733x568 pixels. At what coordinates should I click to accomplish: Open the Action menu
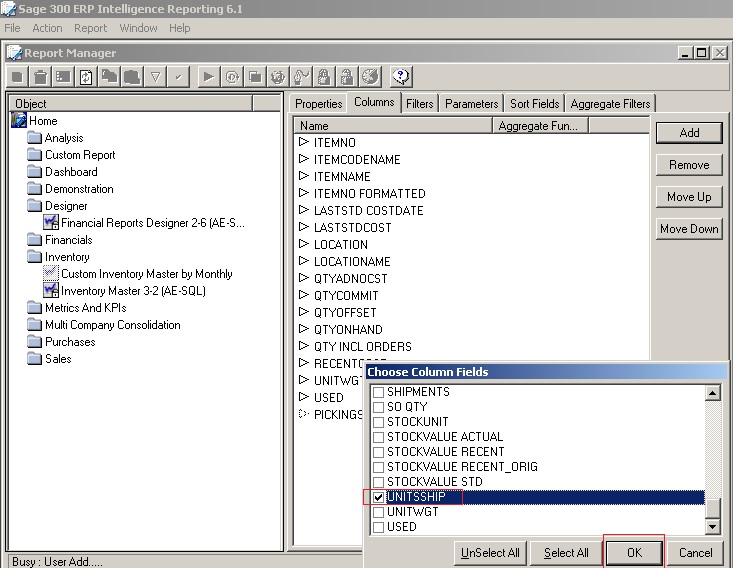47,28
